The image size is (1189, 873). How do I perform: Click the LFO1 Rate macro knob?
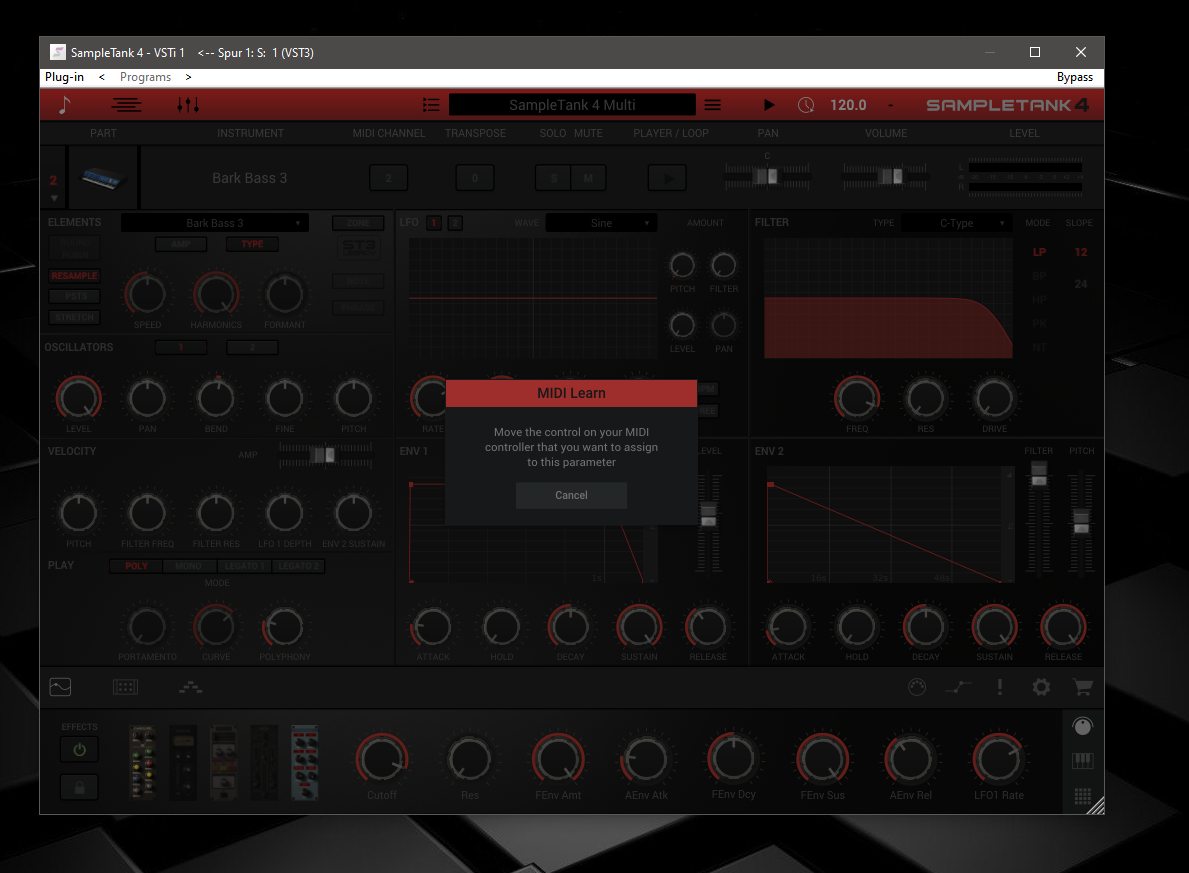point(998,758)
